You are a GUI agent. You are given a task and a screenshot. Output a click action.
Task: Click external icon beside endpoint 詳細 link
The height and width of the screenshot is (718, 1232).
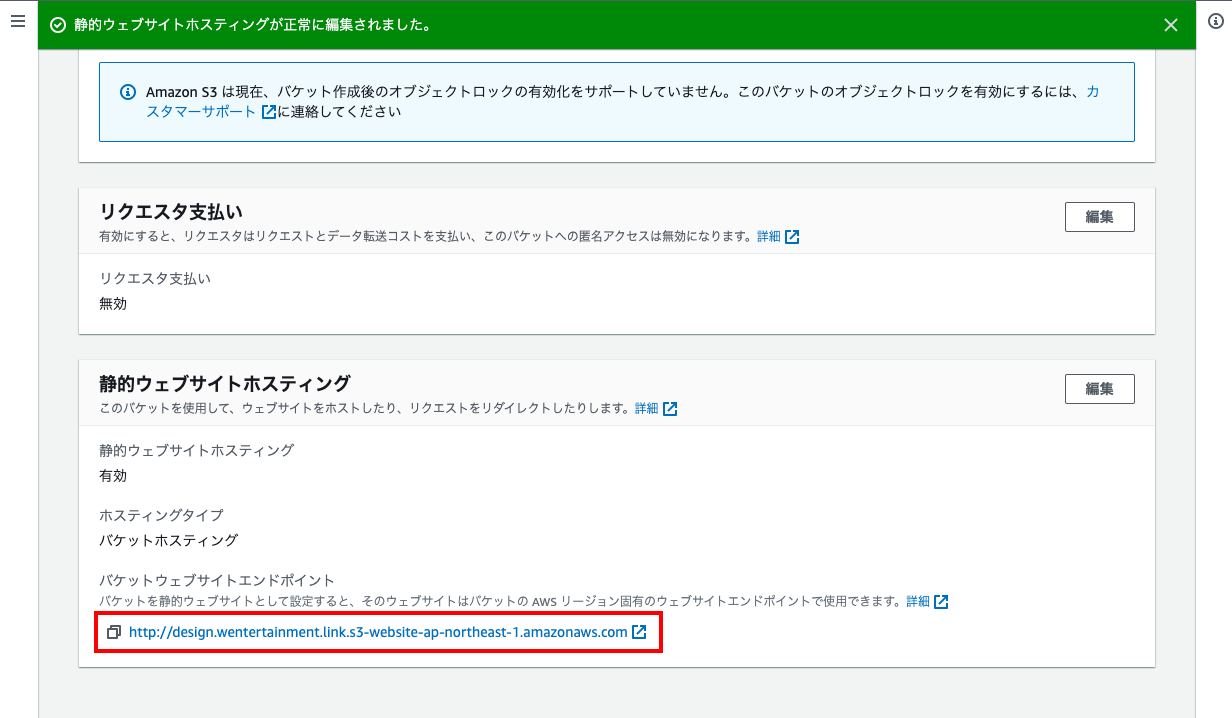click(x=941, y=602)
